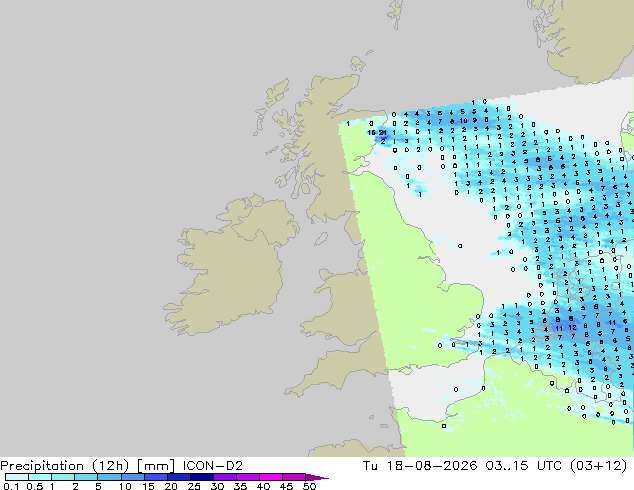
Task: Click the date 'Tu 18-08-2026'
Action: coord(420,466)
